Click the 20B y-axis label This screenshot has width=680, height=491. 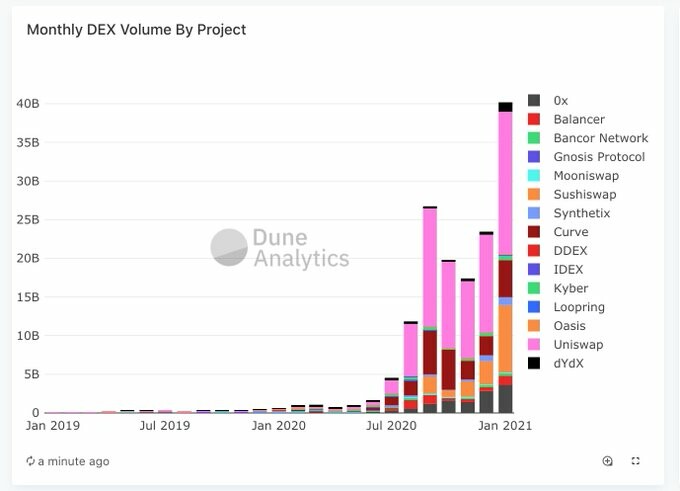tap(28, 258)
